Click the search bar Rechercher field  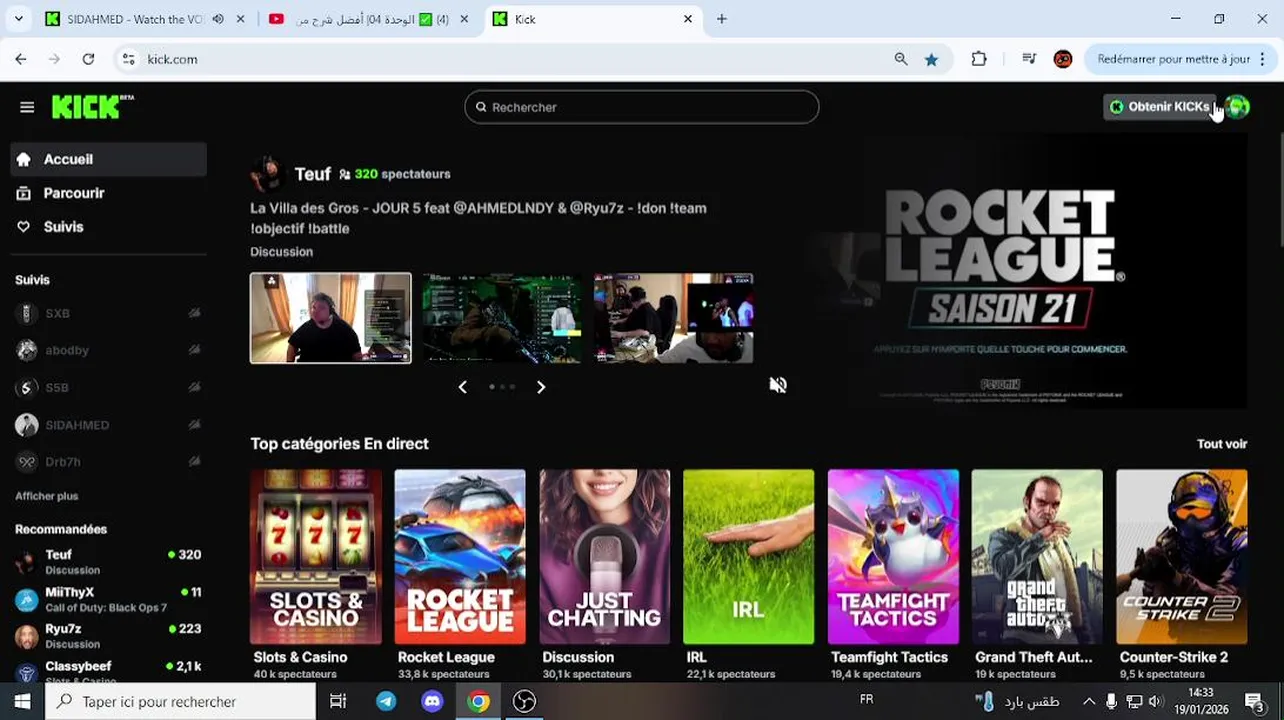point(641,107)
